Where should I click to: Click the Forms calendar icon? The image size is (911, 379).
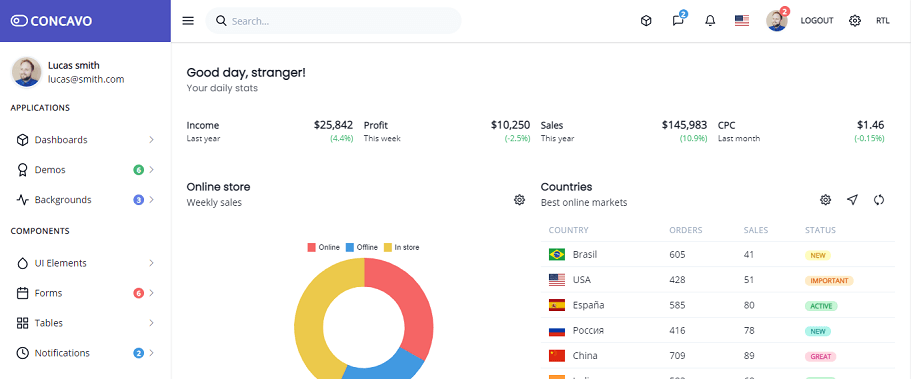pyautogui.click(x=22, y=293)
